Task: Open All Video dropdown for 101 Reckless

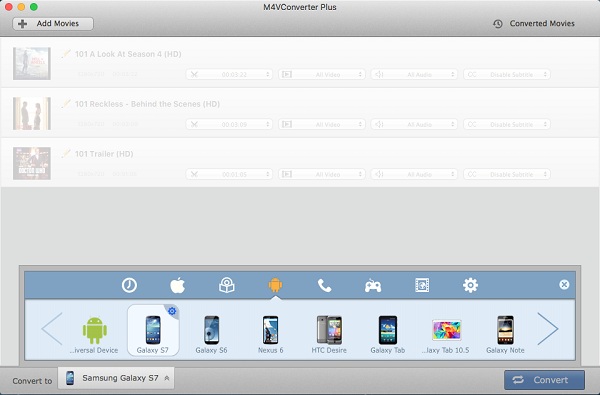Action: (322, 124)
